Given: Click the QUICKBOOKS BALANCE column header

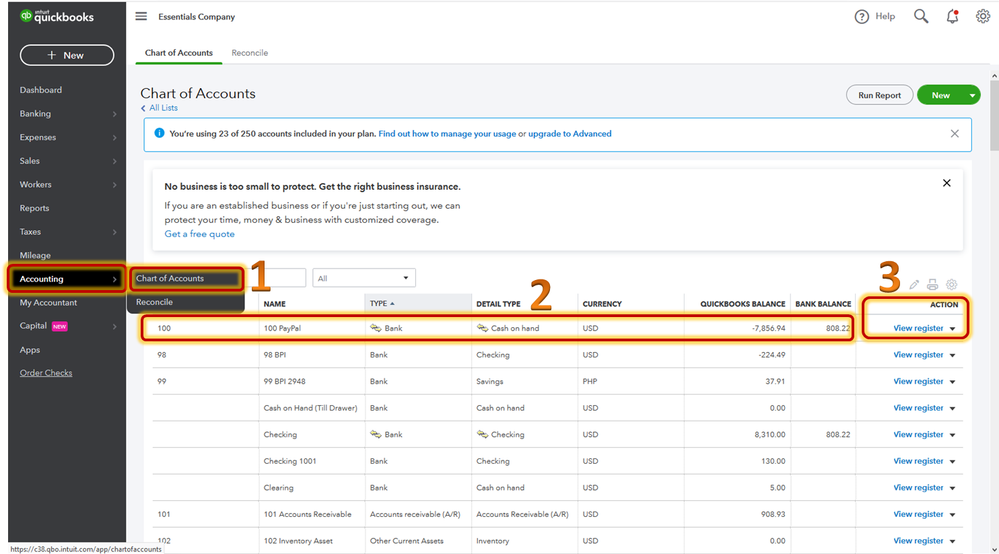Looking at the screenshot, I should (743, 304).
